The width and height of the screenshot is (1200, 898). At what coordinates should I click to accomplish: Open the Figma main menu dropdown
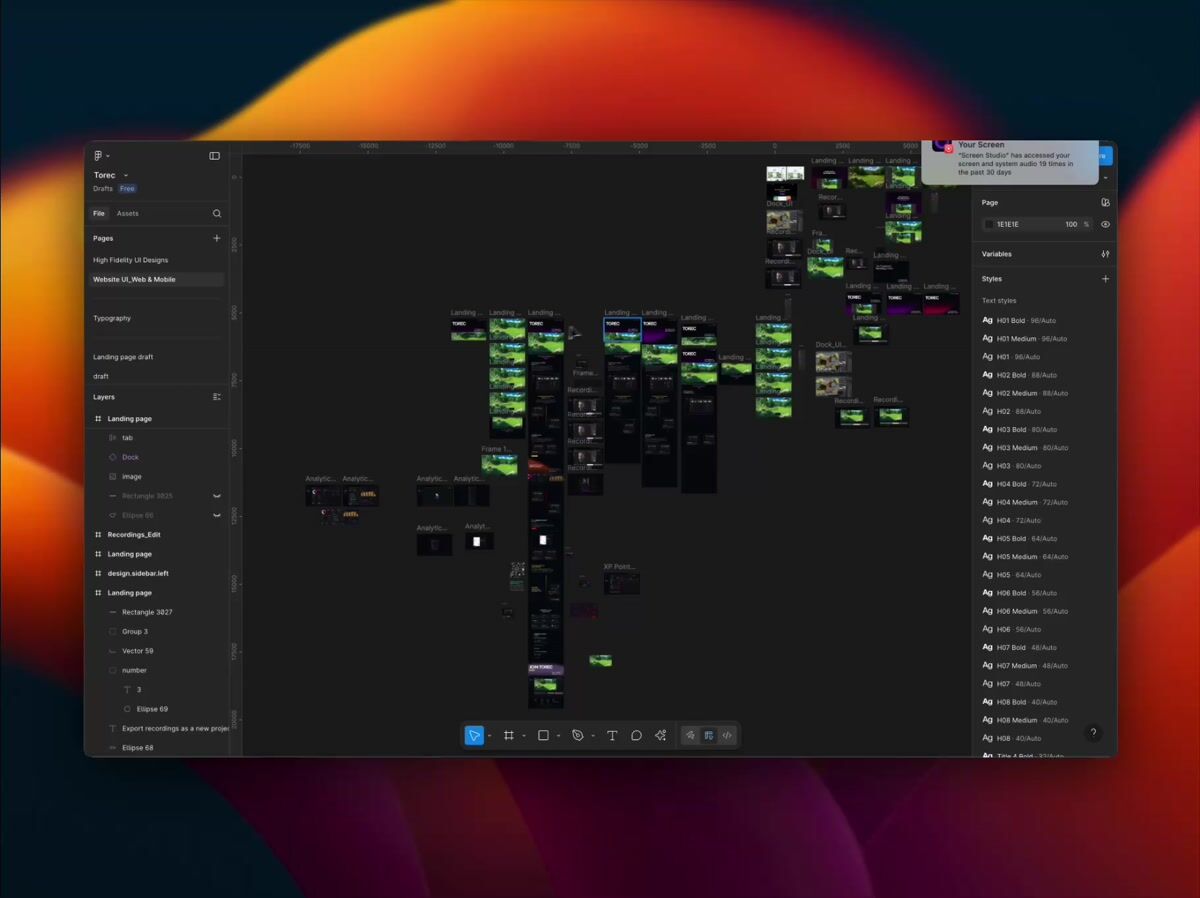click(101, 156)
